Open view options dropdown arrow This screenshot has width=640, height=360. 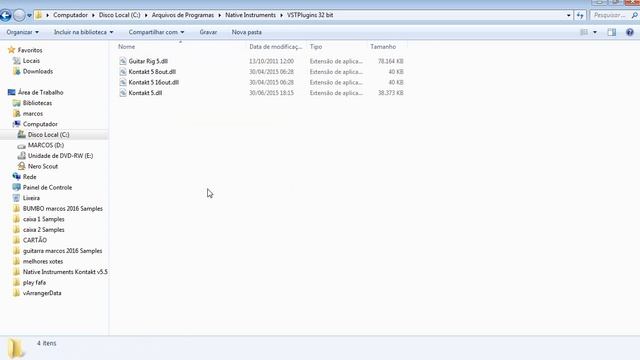595,32
